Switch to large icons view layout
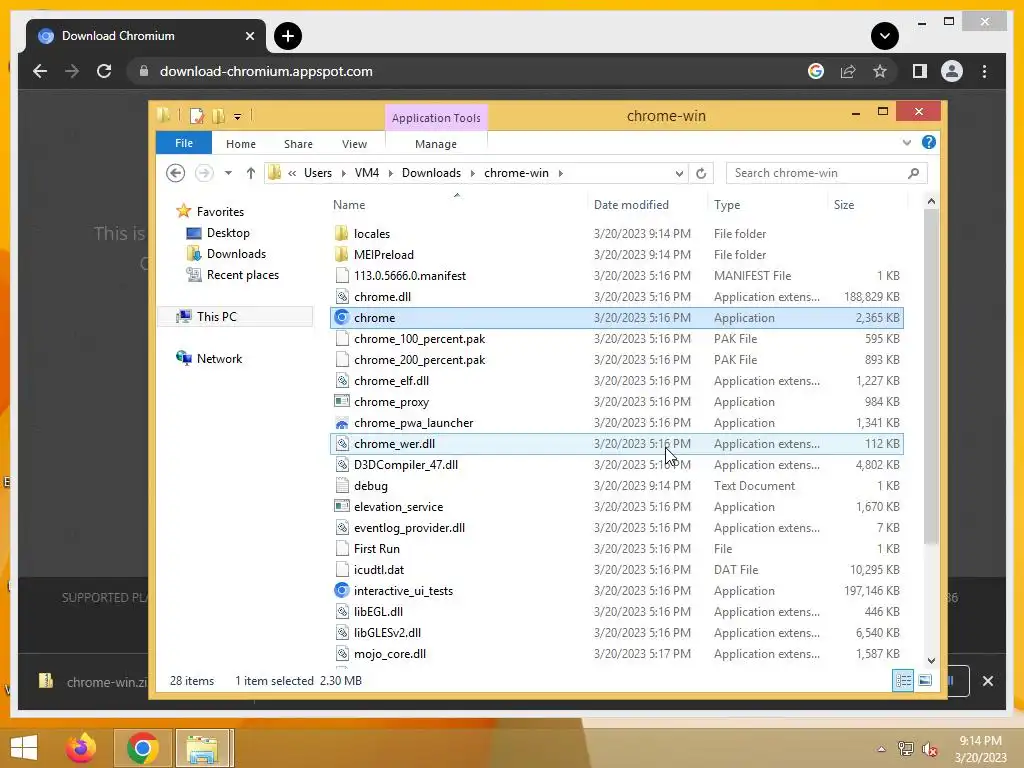Image resolution: width=1024 pixels, height=768 pixels. [x=925, y=681]
